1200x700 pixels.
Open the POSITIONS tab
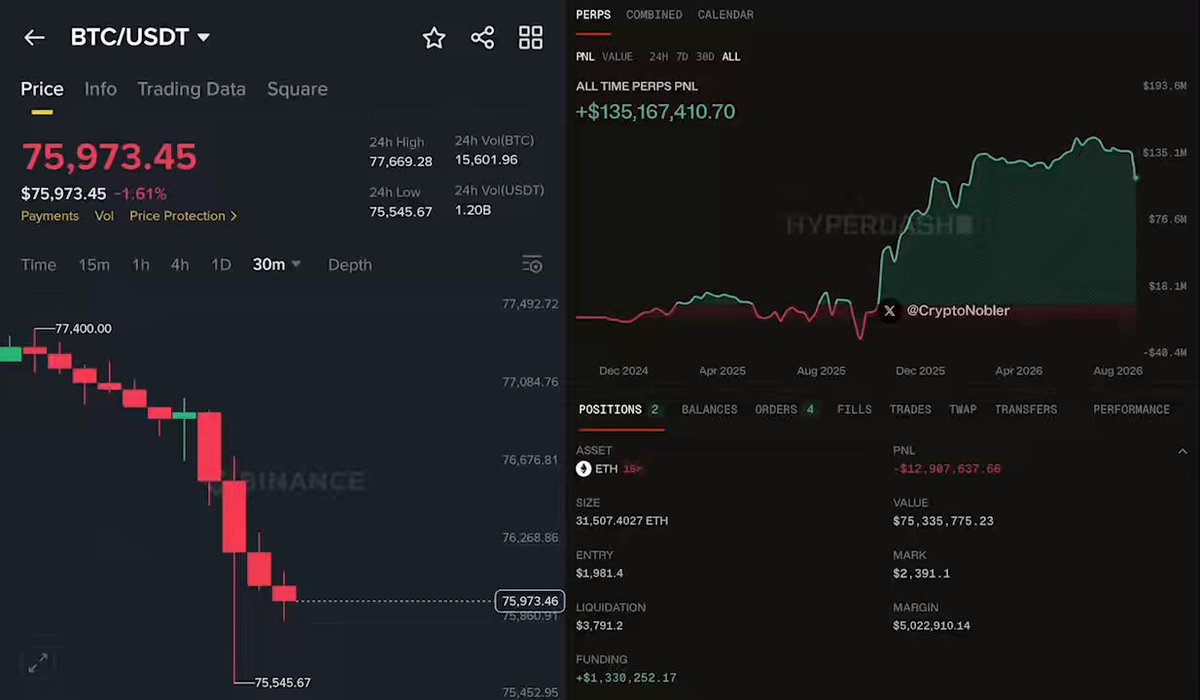pos(620,410)
